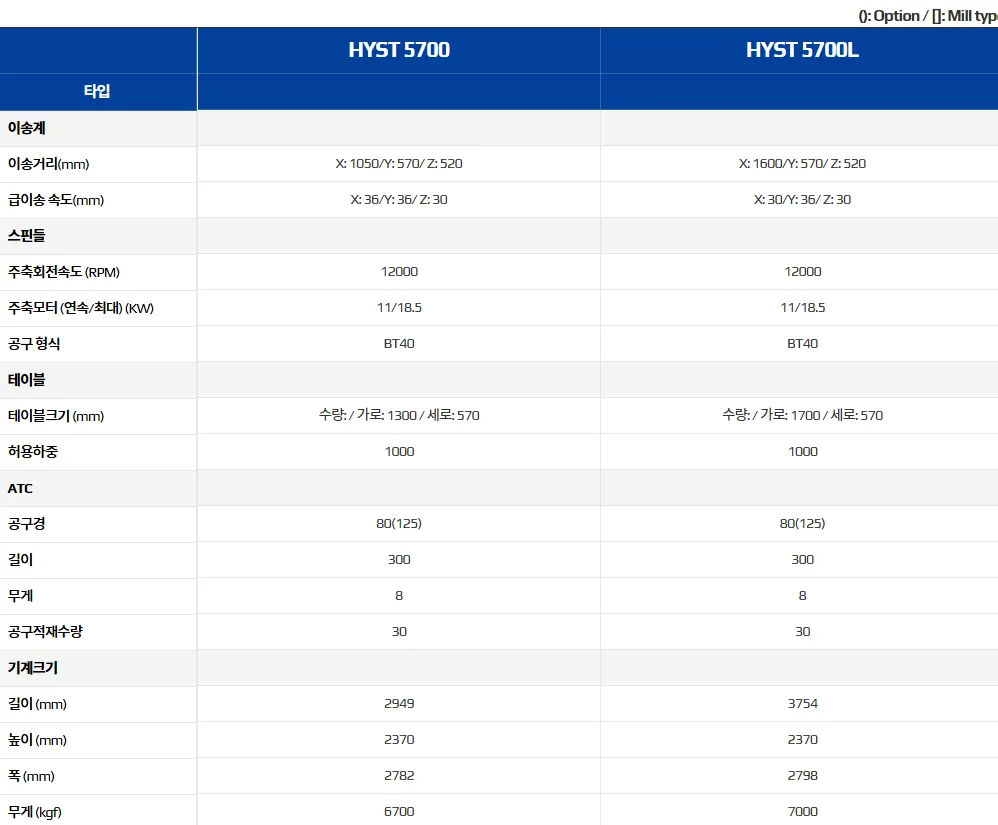Viewport: 998px width, 825px height.
Task: Click the 타입 header cell
Action: click(x=97, y=91)
